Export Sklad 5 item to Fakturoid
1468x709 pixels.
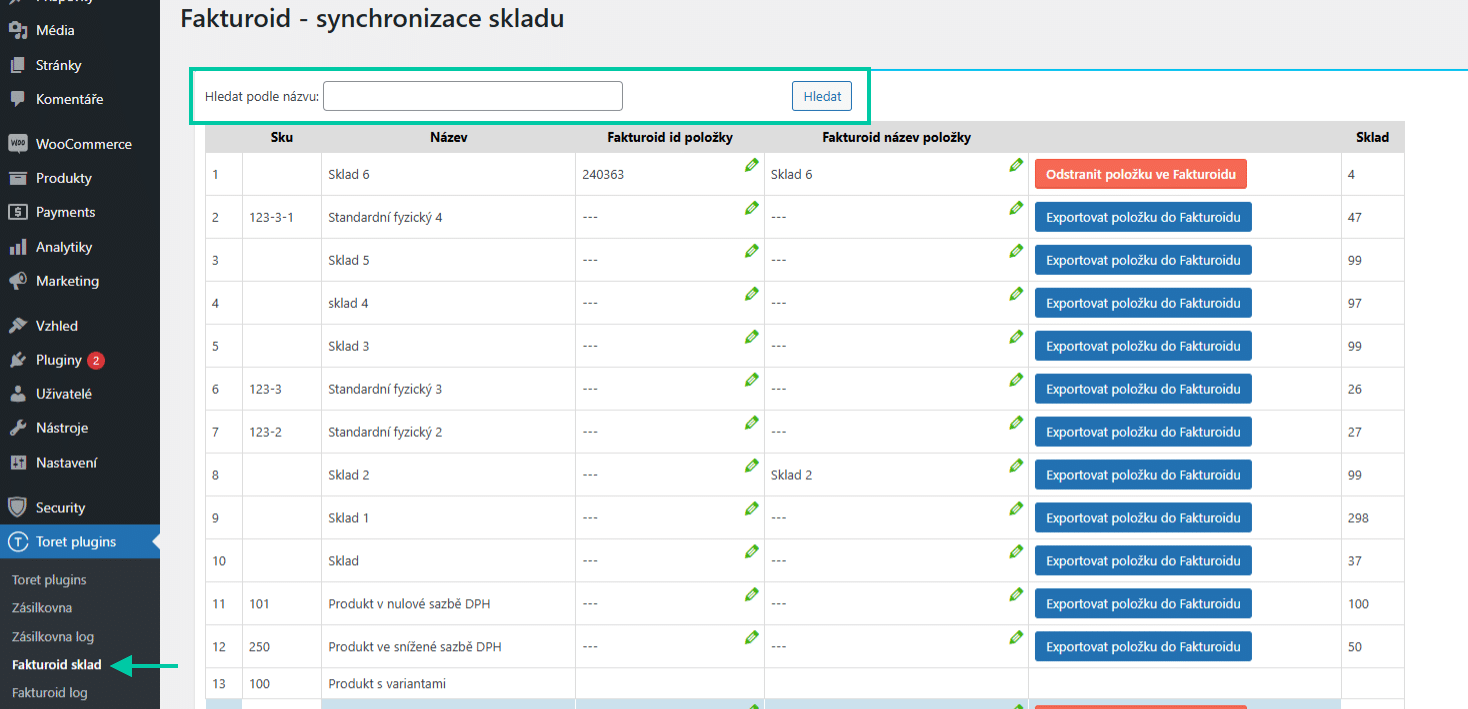(x=1143, y=260)
